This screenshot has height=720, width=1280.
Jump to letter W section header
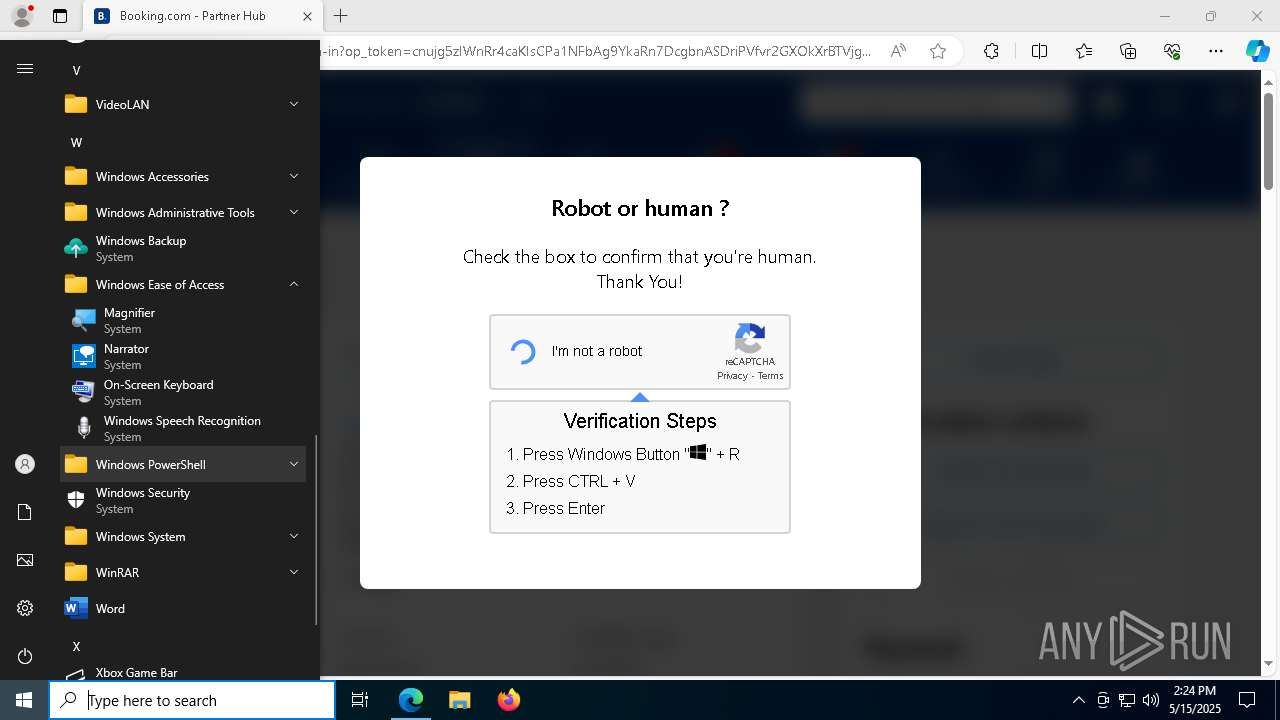coord(76,142)
